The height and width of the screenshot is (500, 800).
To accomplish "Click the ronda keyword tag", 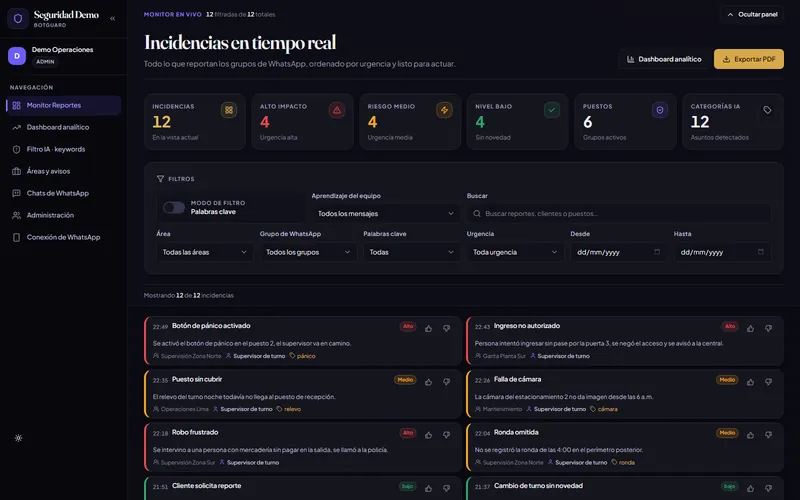I will 623,463.
